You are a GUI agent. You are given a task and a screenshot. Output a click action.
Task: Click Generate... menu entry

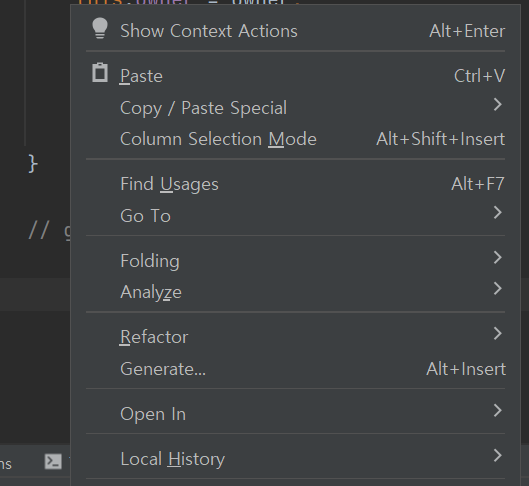[296, 369]
